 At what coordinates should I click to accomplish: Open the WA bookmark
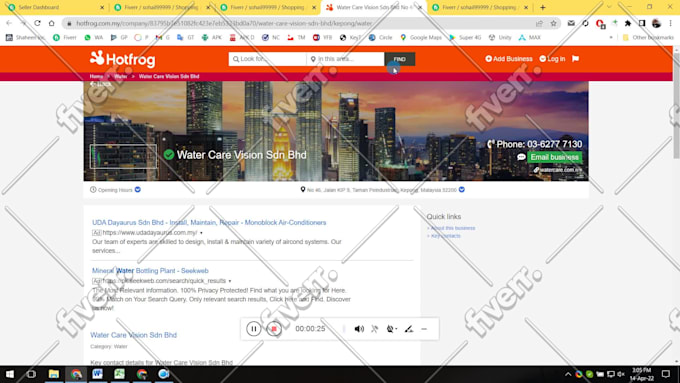pos(94,38)
